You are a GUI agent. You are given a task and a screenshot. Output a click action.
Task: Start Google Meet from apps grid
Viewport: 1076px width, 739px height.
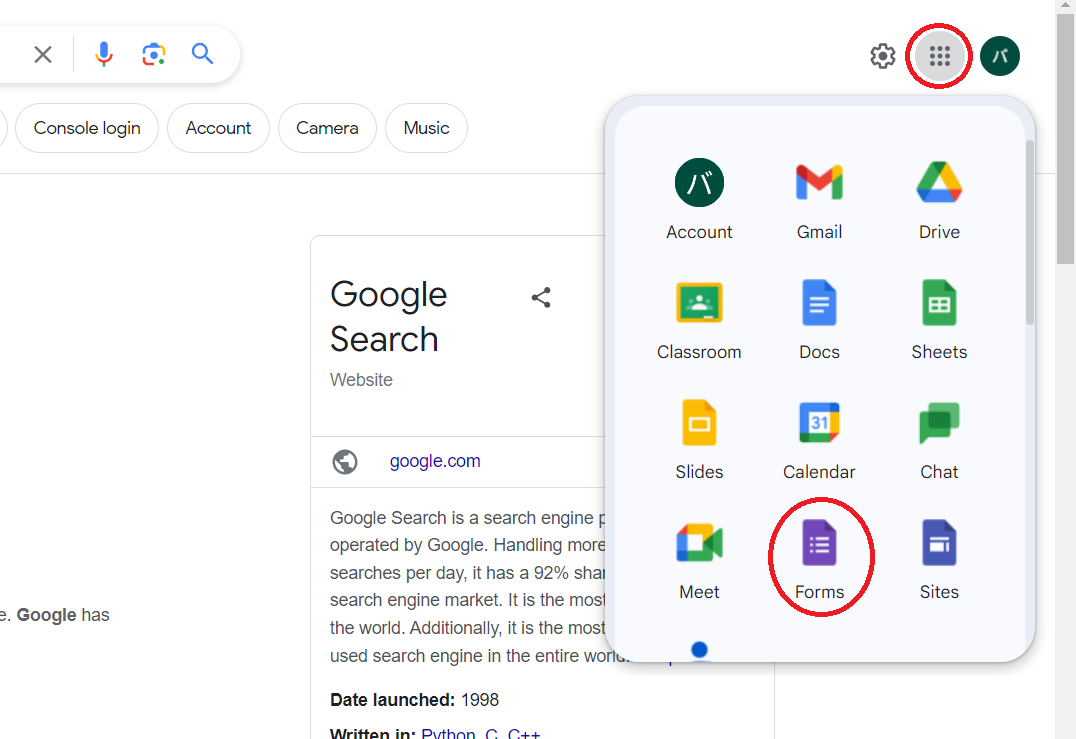click(699, 560)
